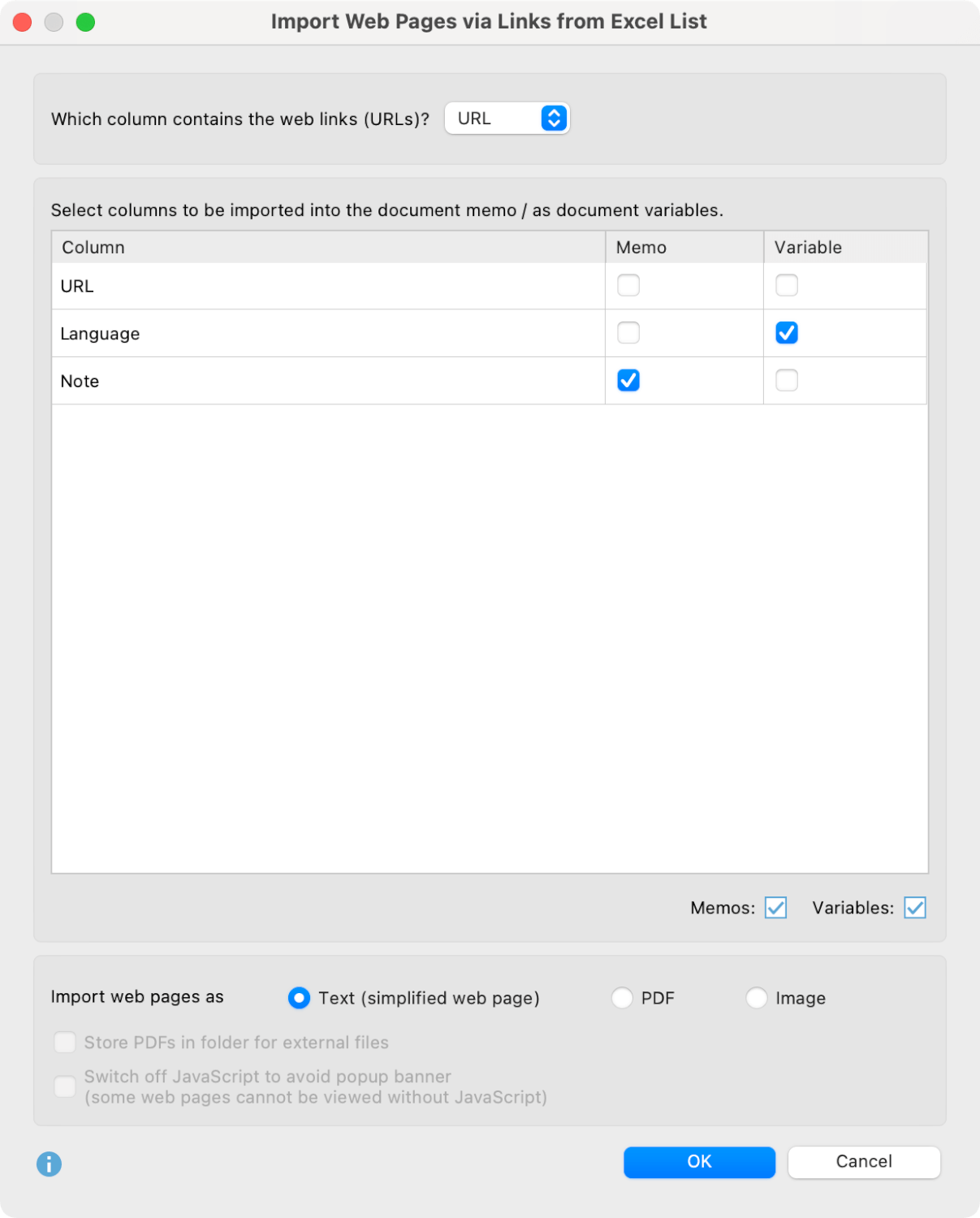Screen dimensions: 980x1218
Task: Open the URL column dropdown
Action: pyautogui.click(x=507, y=119)
